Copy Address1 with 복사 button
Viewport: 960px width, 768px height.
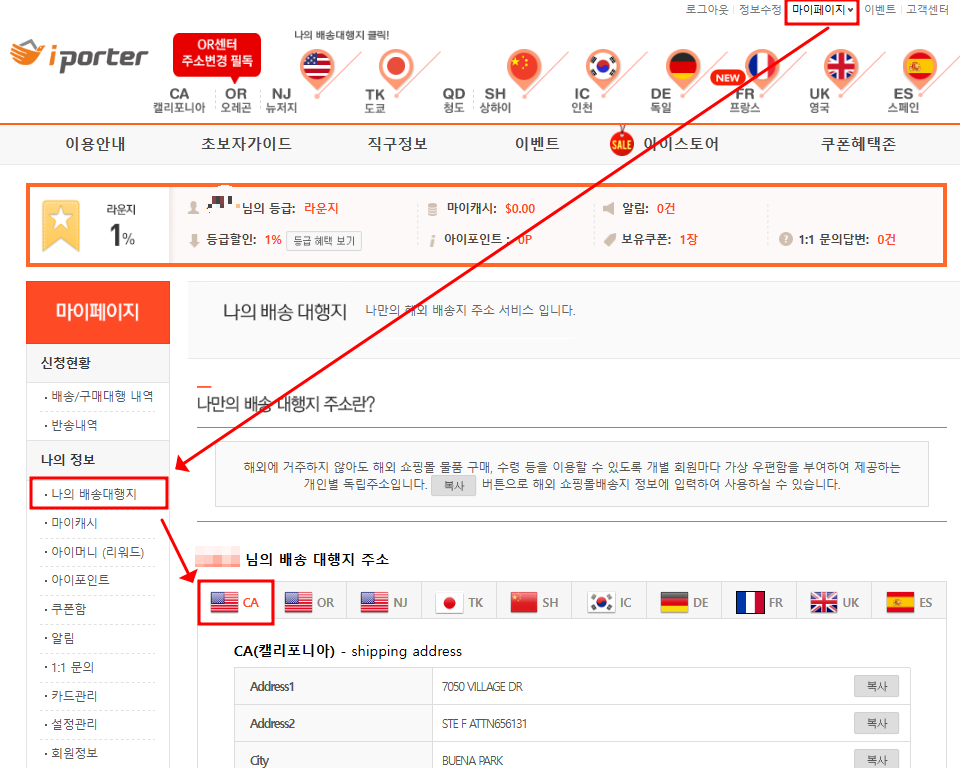pos(876,687)
